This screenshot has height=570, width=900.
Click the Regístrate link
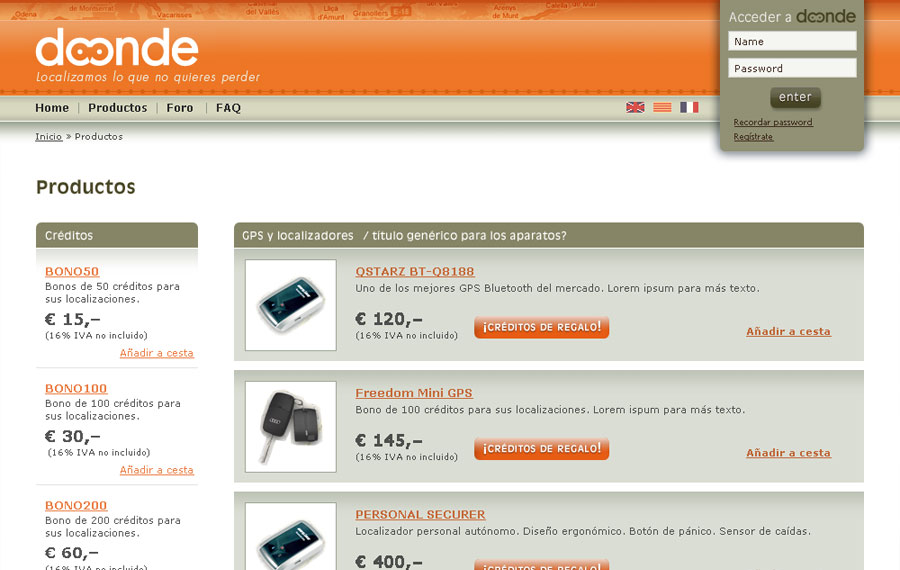(x=753, y=137)
